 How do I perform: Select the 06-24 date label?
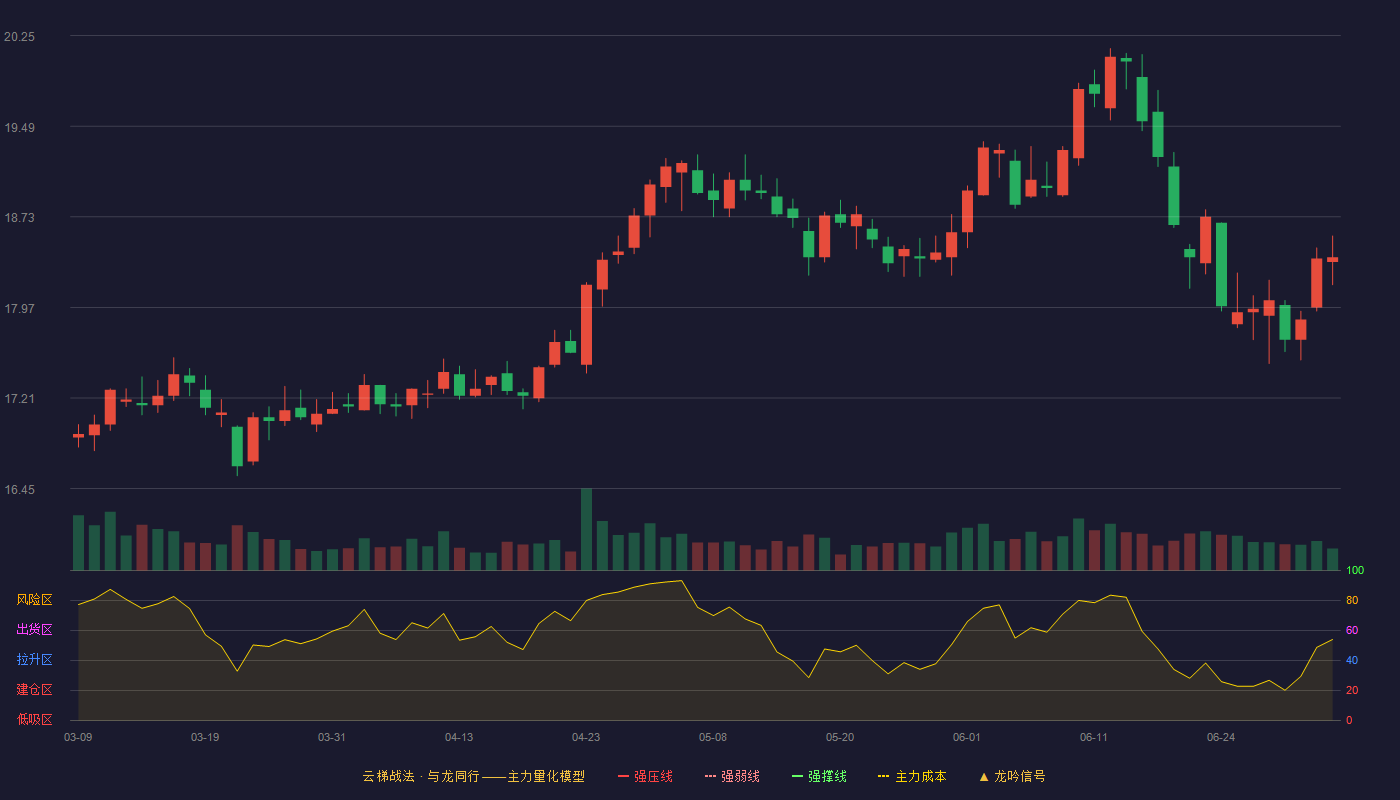click(x=1221, y=737)
